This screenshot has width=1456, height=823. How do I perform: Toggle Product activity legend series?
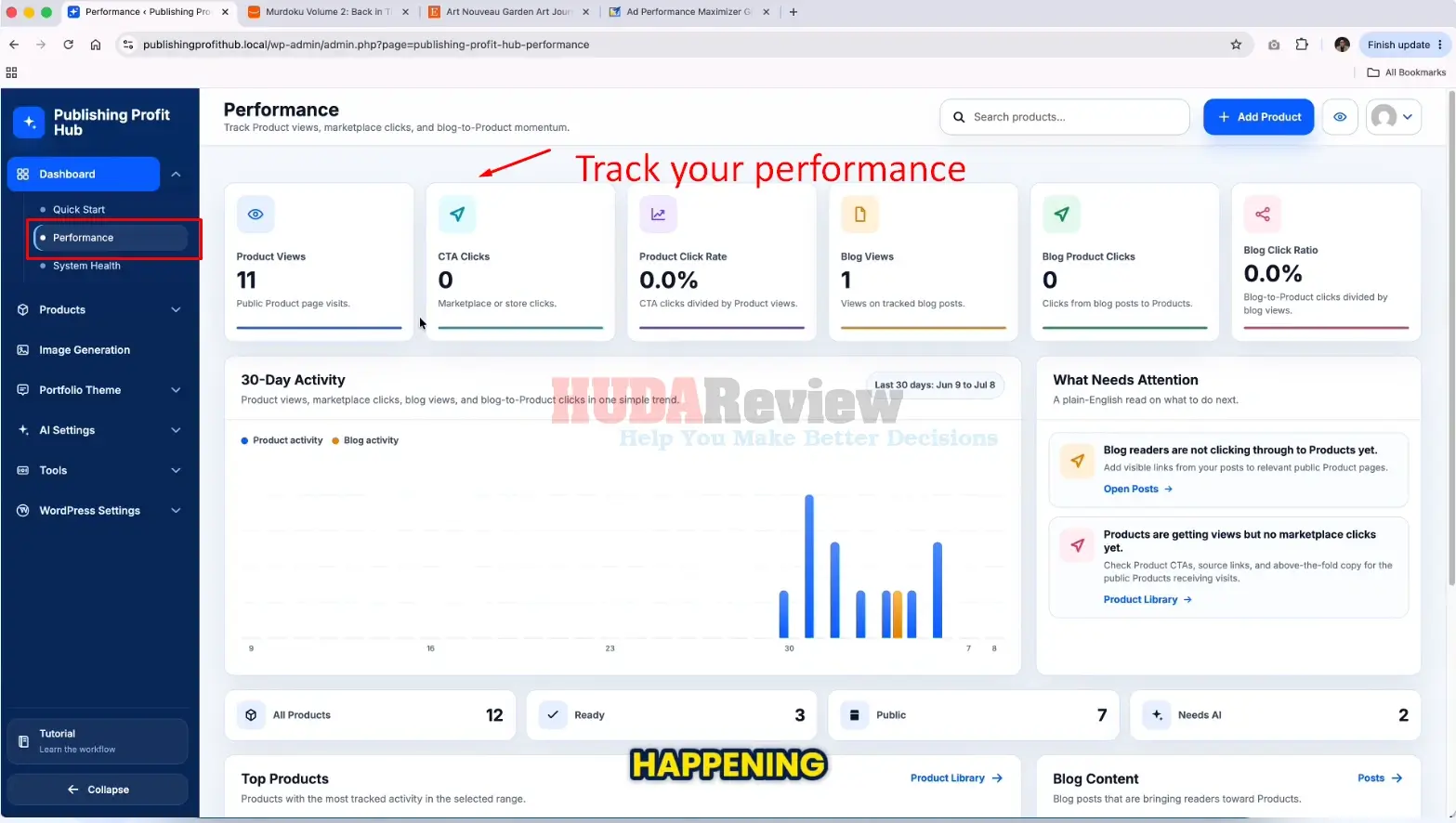coord(282,440)
